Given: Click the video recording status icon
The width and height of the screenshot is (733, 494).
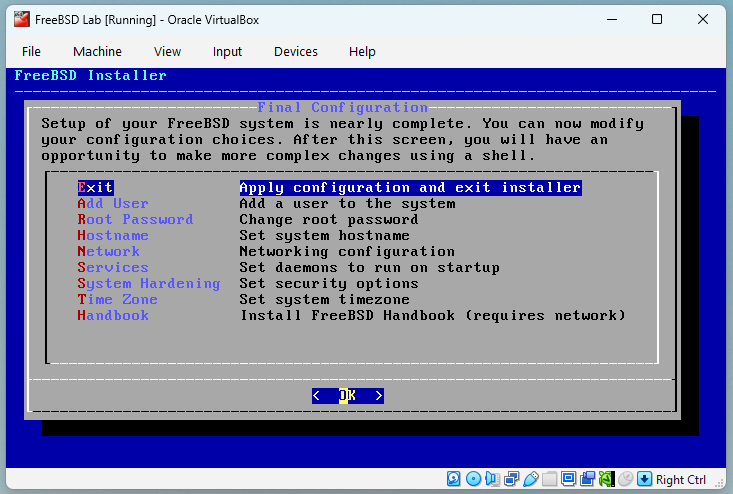Looking at the screenshot, I should pyautogui.click(x=588, y=479).
